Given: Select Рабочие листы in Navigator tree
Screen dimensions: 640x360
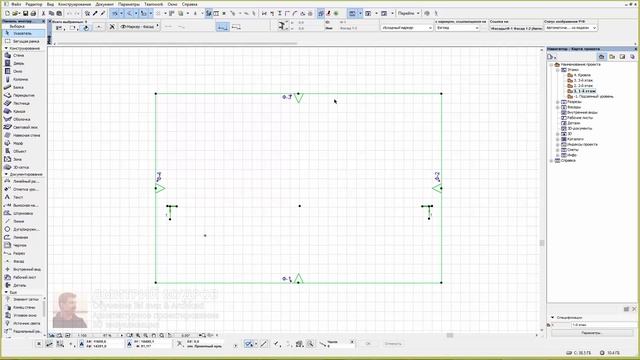Looking at the screenshot, I should [577, 118].
